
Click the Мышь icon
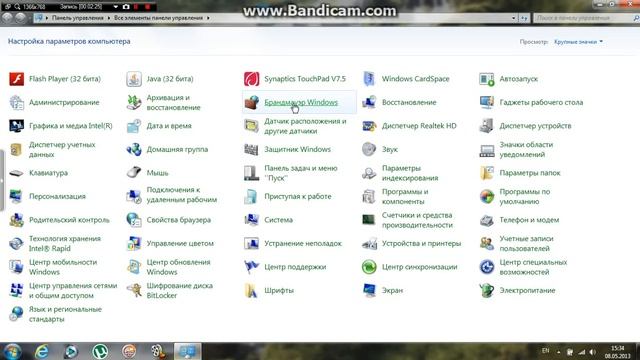[134, 173]
